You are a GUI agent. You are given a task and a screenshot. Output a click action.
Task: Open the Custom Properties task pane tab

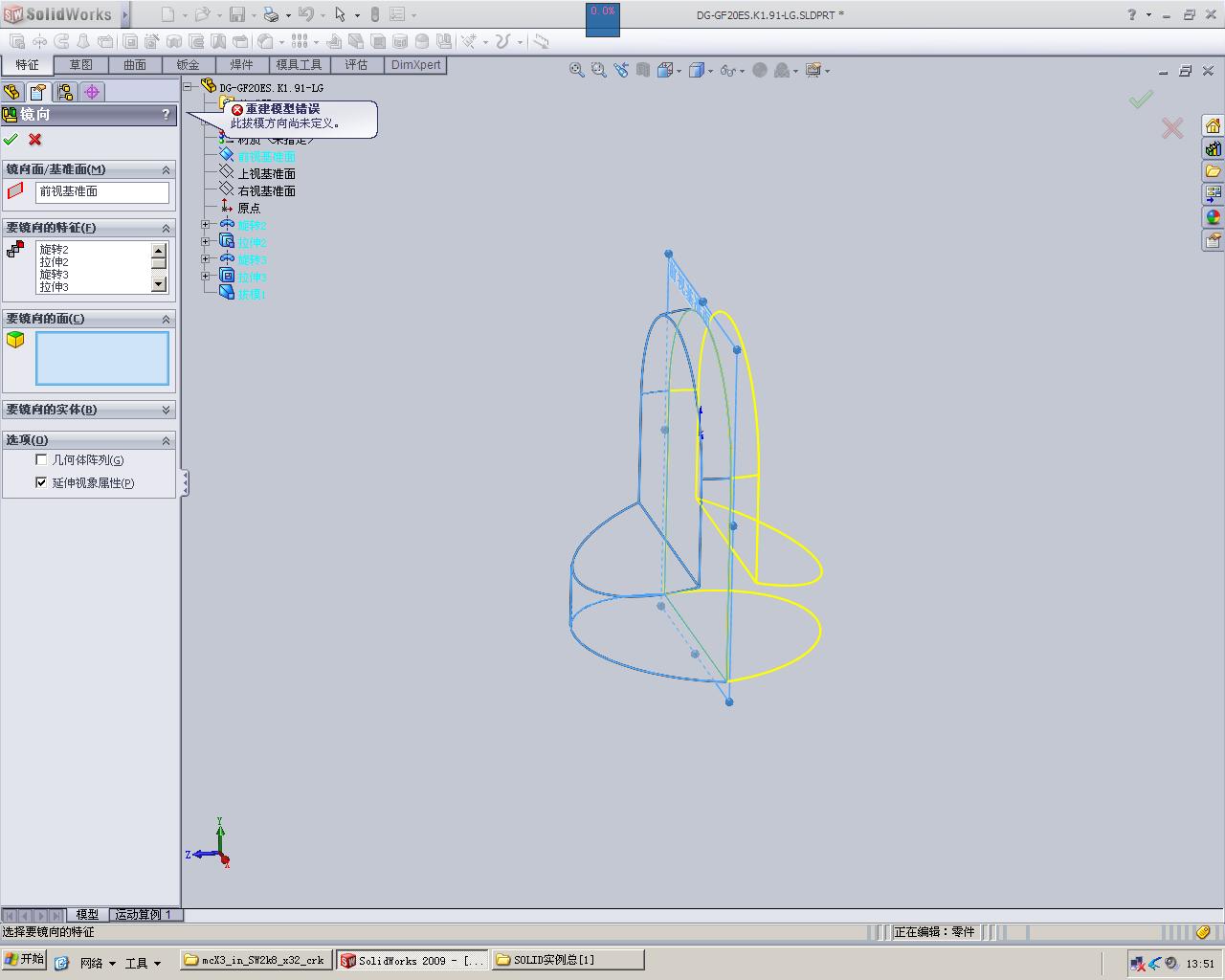pos(1214,240)
